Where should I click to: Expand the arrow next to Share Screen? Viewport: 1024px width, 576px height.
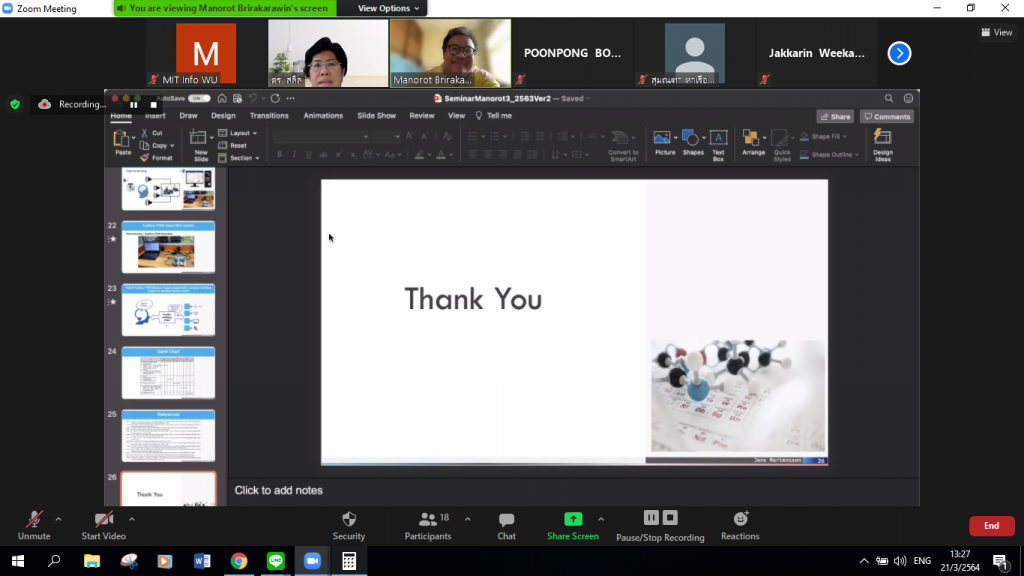coord(601,519)
